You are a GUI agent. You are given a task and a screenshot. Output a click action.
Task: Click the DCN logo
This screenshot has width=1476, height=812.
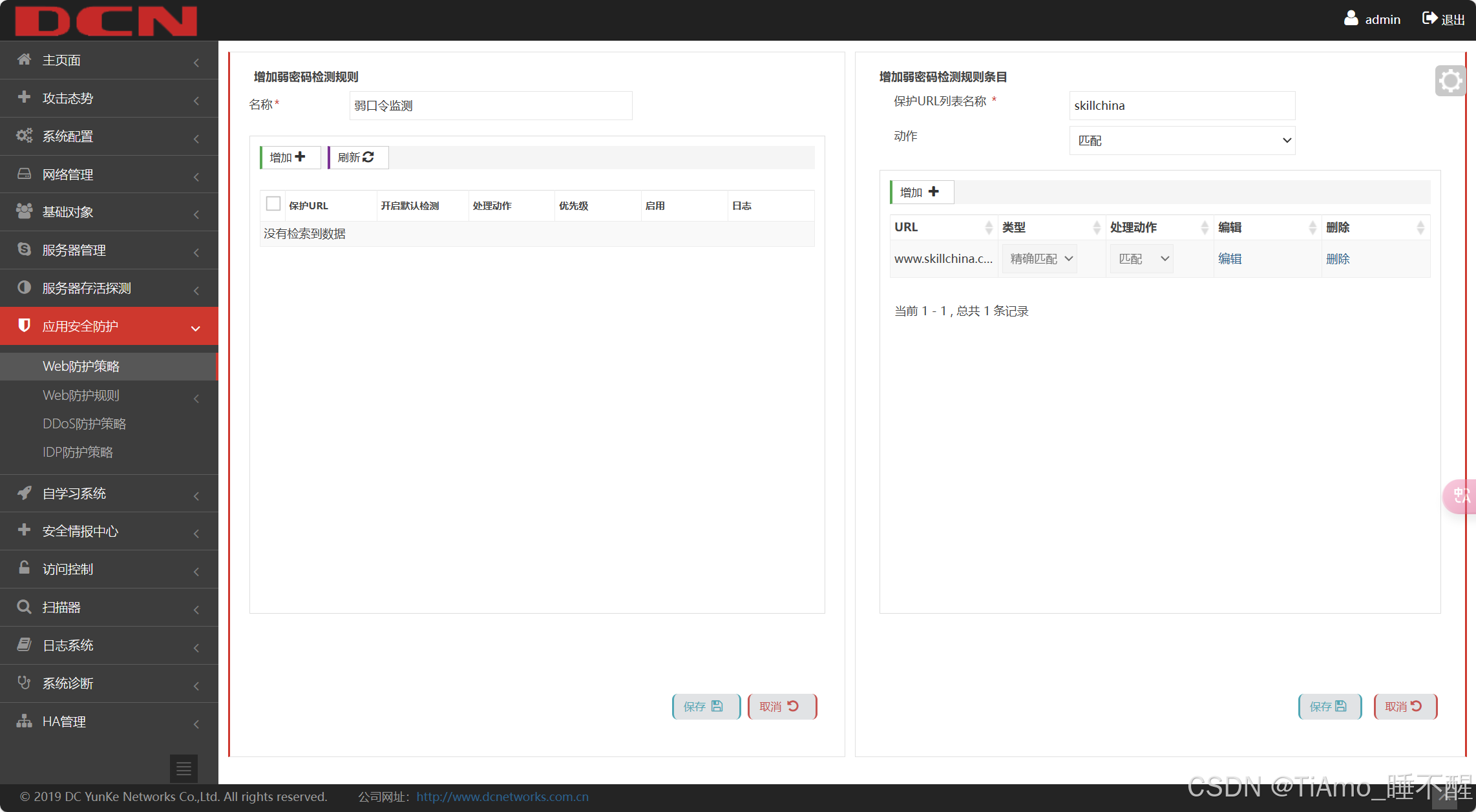pyautogui.click(x=106, y=21)
